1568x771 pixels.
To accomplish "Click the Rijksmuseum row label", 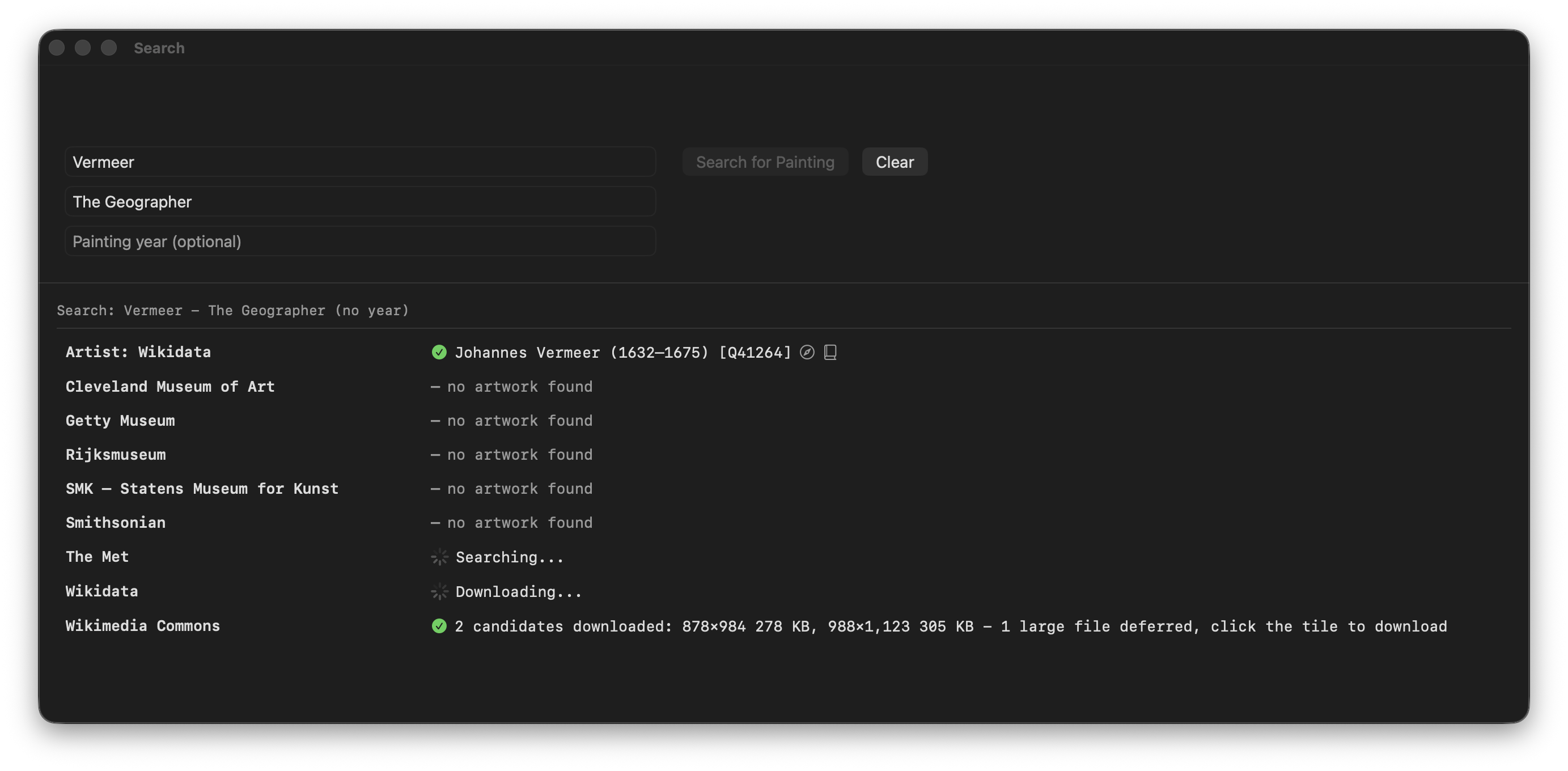I will point(116,455).
